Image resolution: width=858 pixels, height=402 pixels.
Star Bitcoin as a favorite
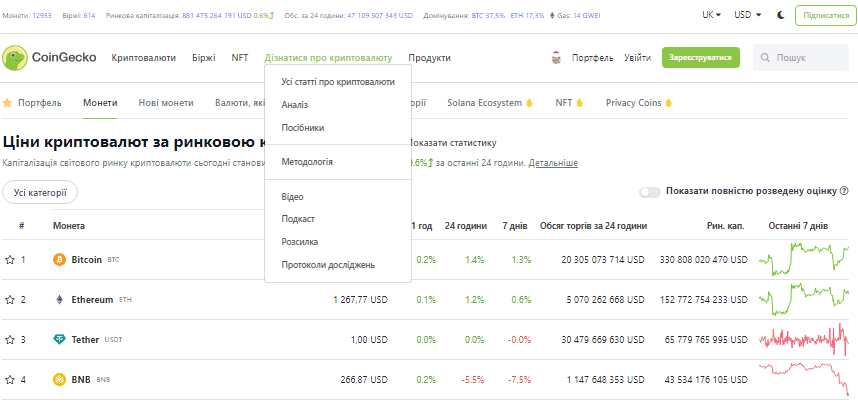point(9,260)
